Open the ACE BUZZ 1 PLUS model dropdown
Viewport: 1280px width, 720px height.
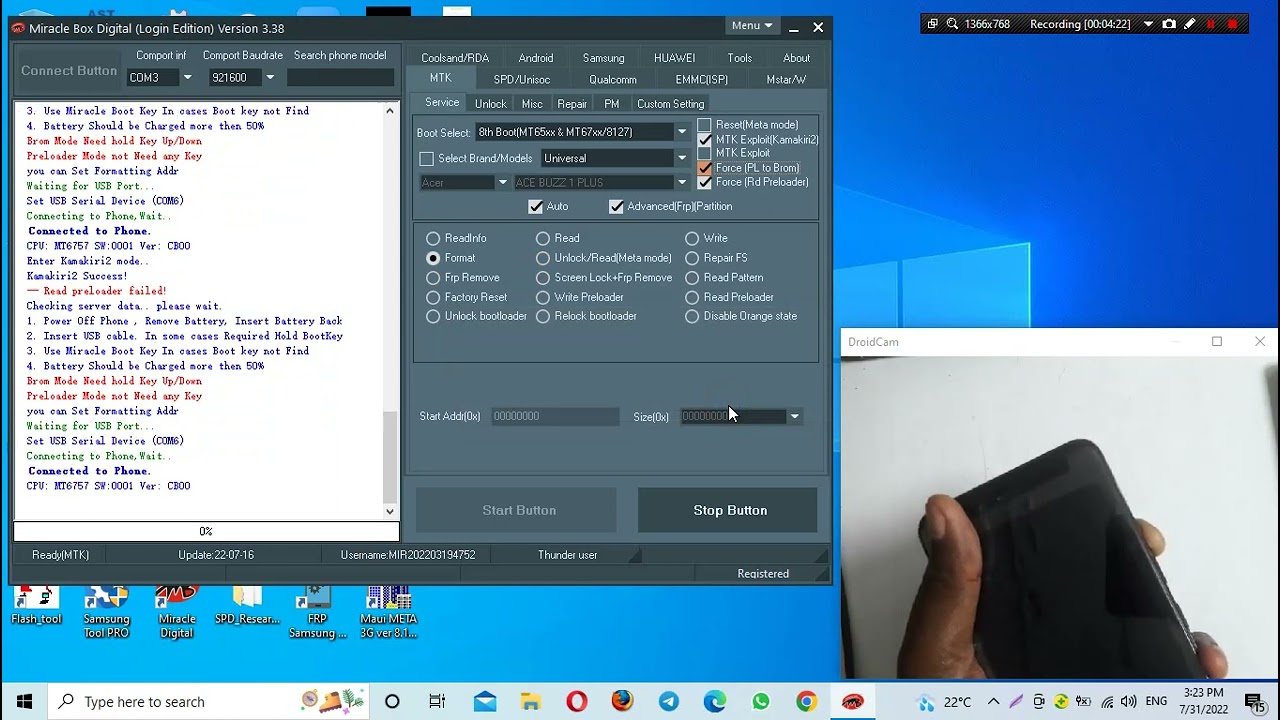click(682, 182)
